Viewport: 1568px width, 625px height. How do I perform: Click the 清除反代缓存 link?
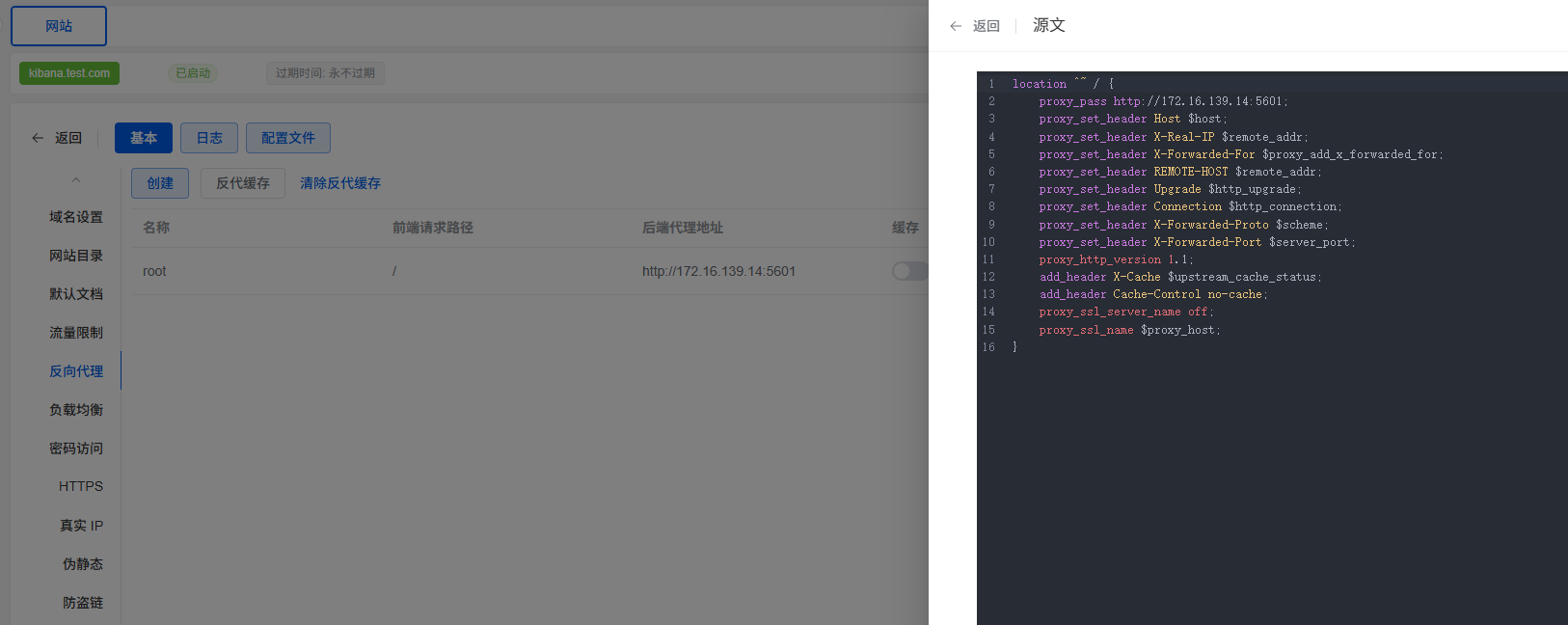point(340,183)
